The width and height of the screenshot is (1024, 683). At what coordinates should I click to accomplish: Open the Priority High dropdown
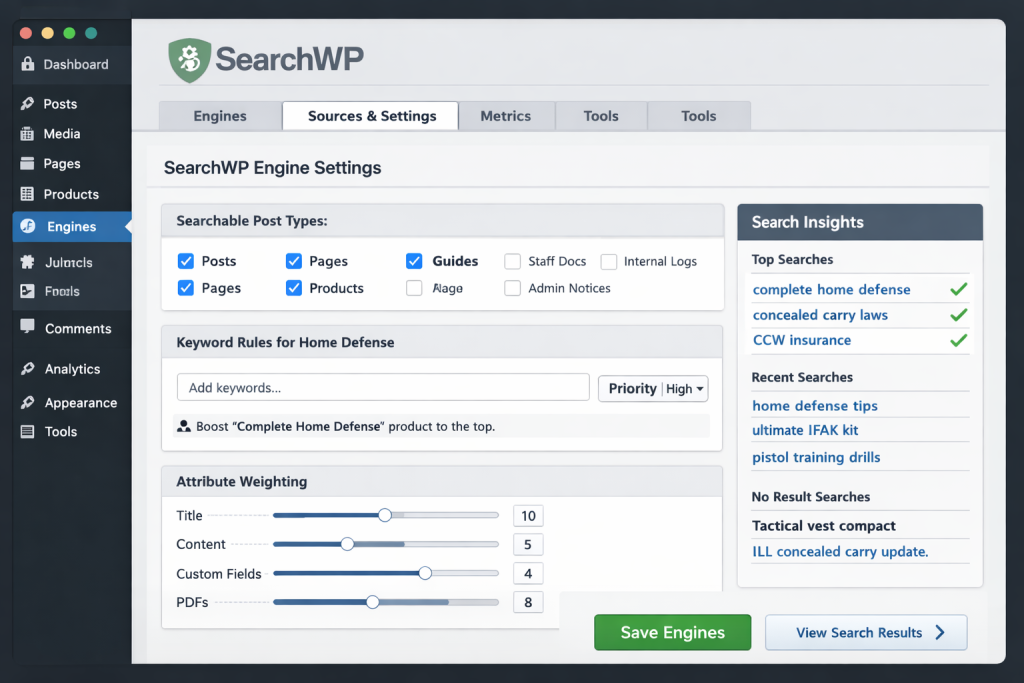pos(653,388)
